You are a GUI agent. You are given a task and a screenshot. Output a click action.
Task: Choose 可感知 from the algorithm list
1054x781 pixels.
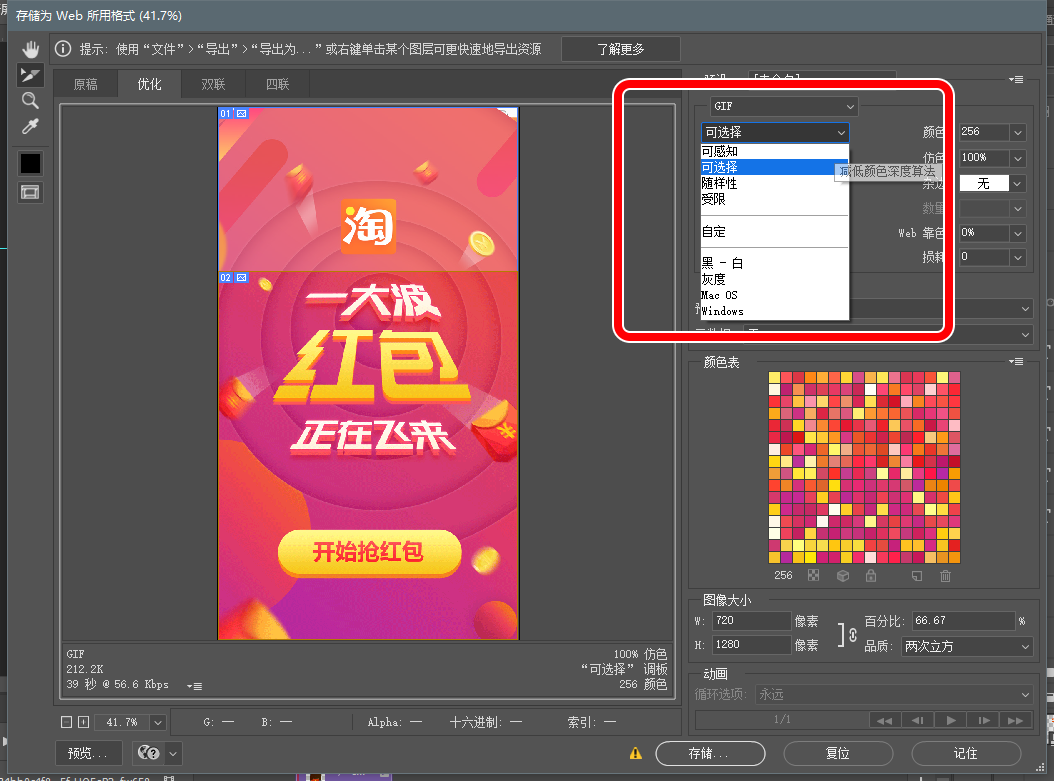point(774,151)
